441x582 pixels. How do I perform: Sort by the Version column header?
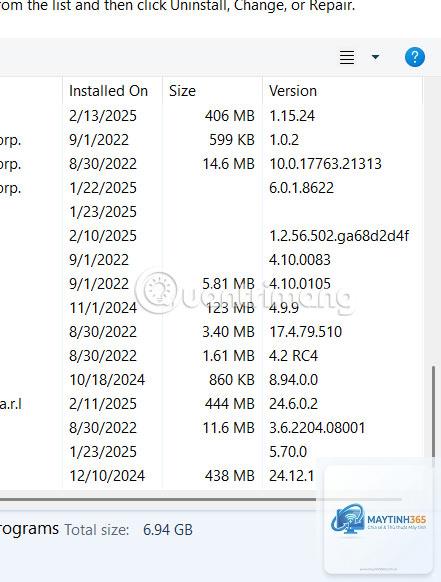pyautogui.click(x=293, y=91)
